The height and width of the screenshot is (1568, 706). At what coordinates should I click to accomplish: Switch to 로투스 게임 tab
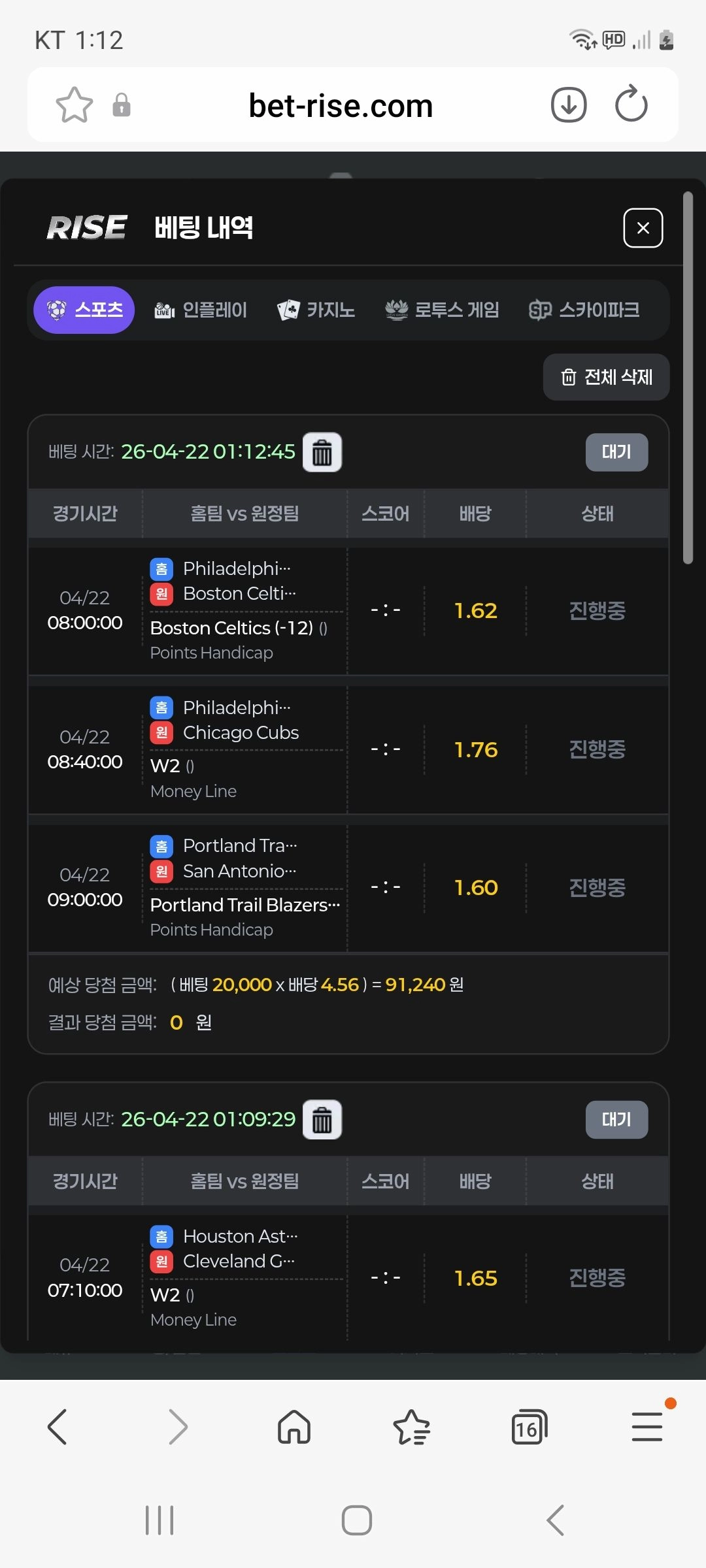(x=442, y=310)
